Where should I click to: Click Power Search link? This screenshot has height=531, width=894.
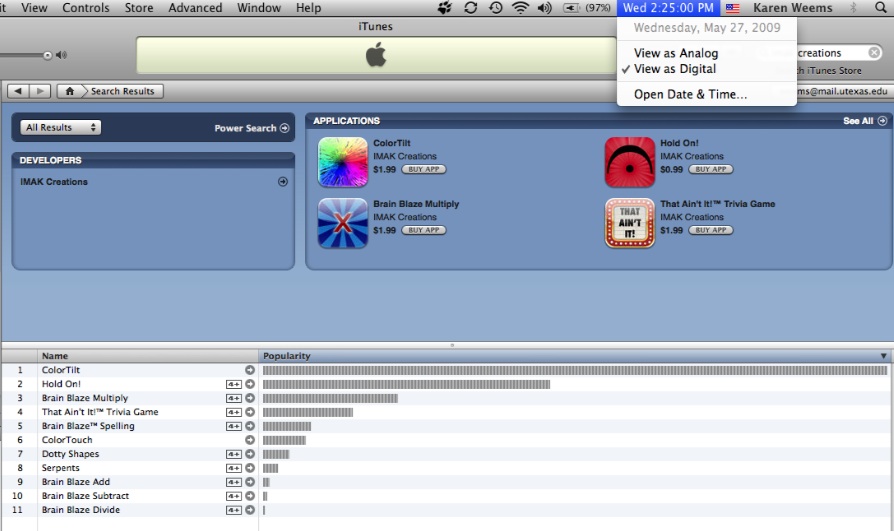click(251, 128)
